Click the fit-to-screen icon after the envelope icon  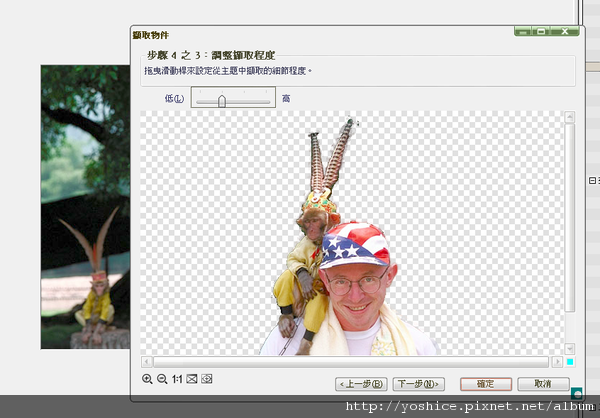tap(207, 379)
